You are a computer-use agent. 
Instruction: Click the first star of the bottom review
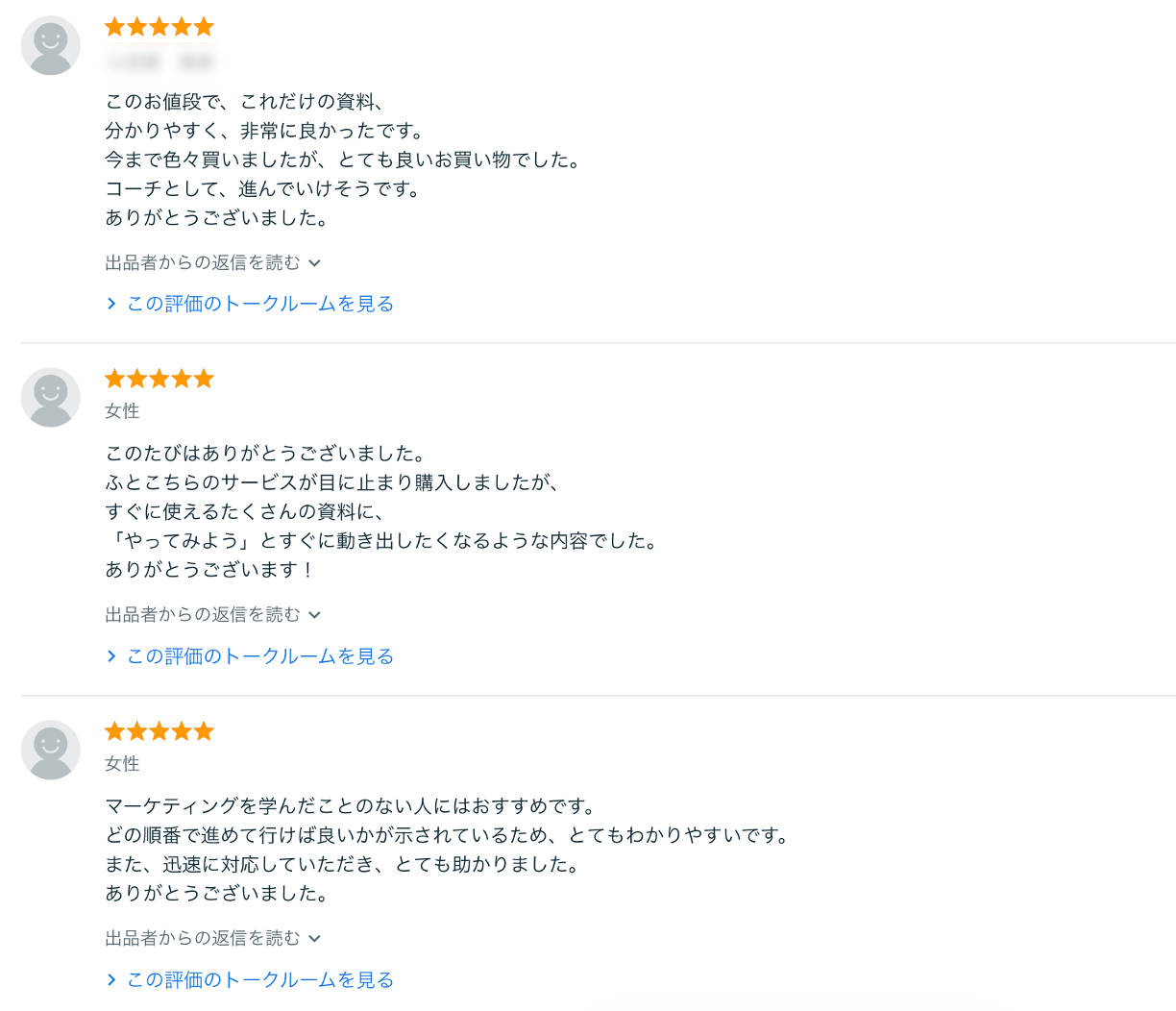(115, 730)
